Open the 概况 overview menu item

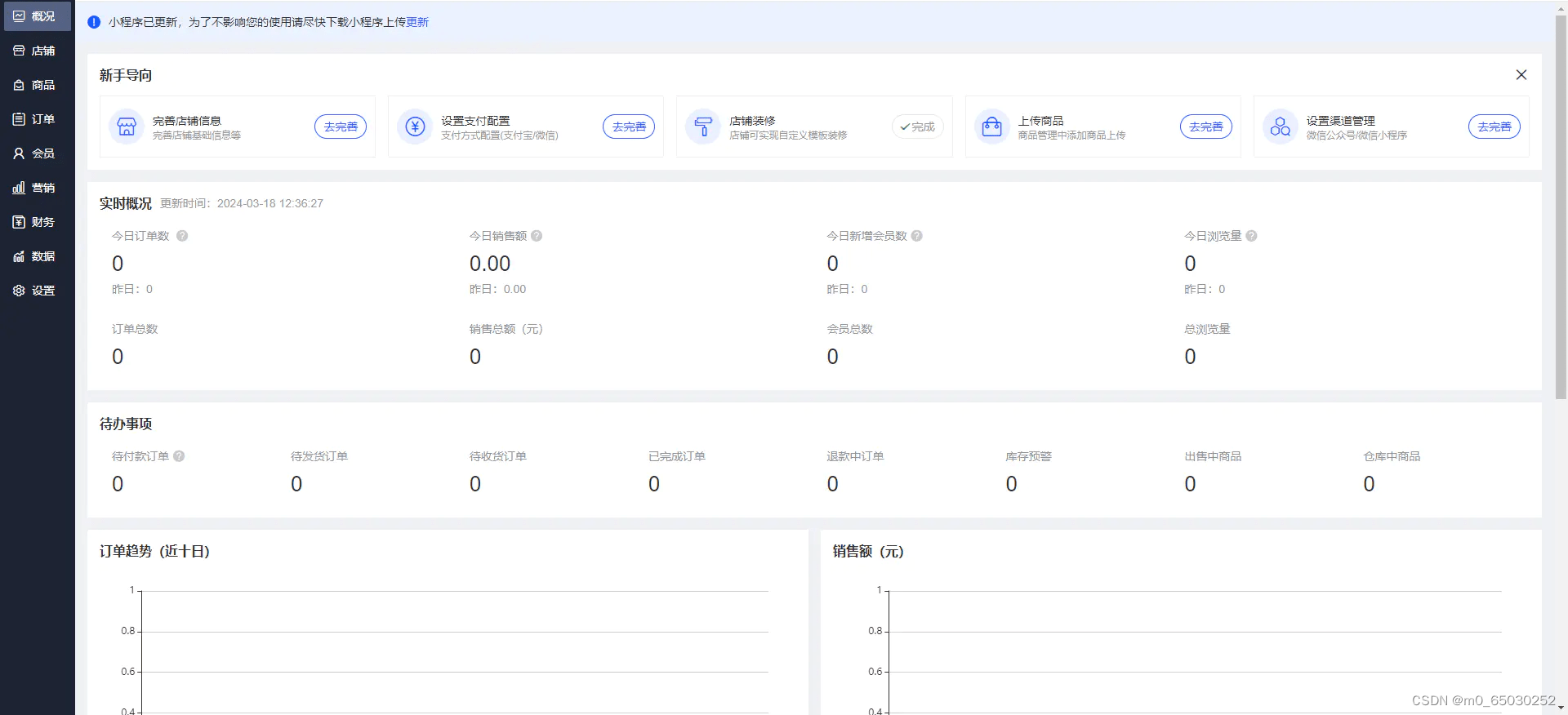click(37, 16)
